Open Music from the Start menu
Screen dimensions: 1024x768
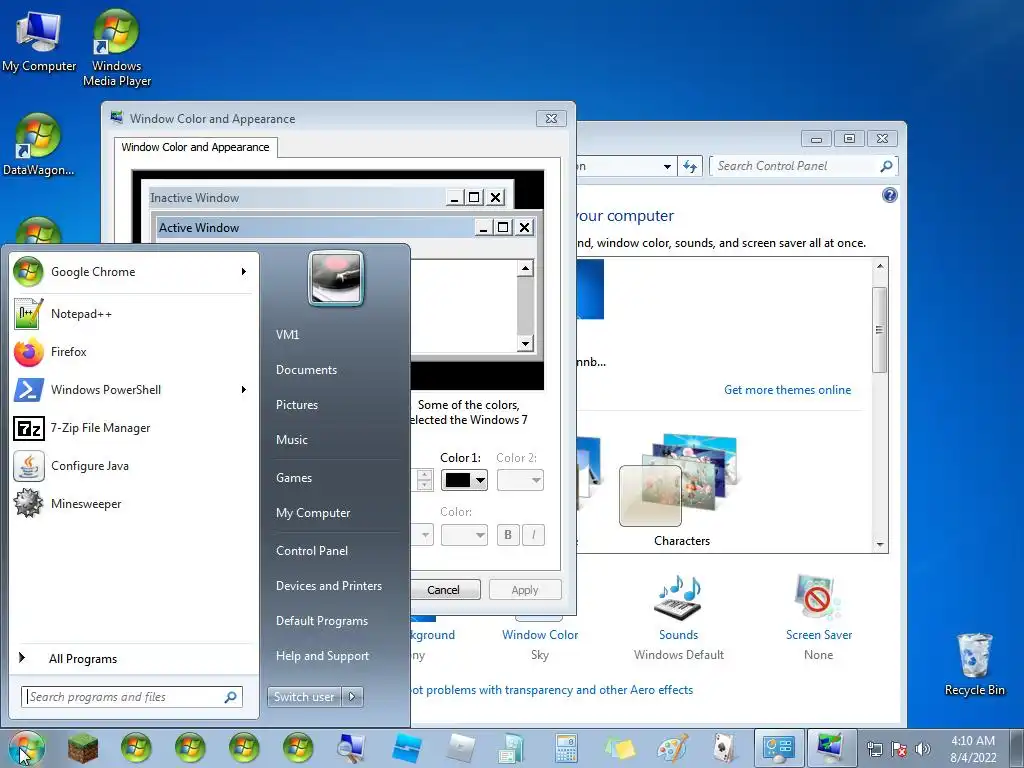291,440
